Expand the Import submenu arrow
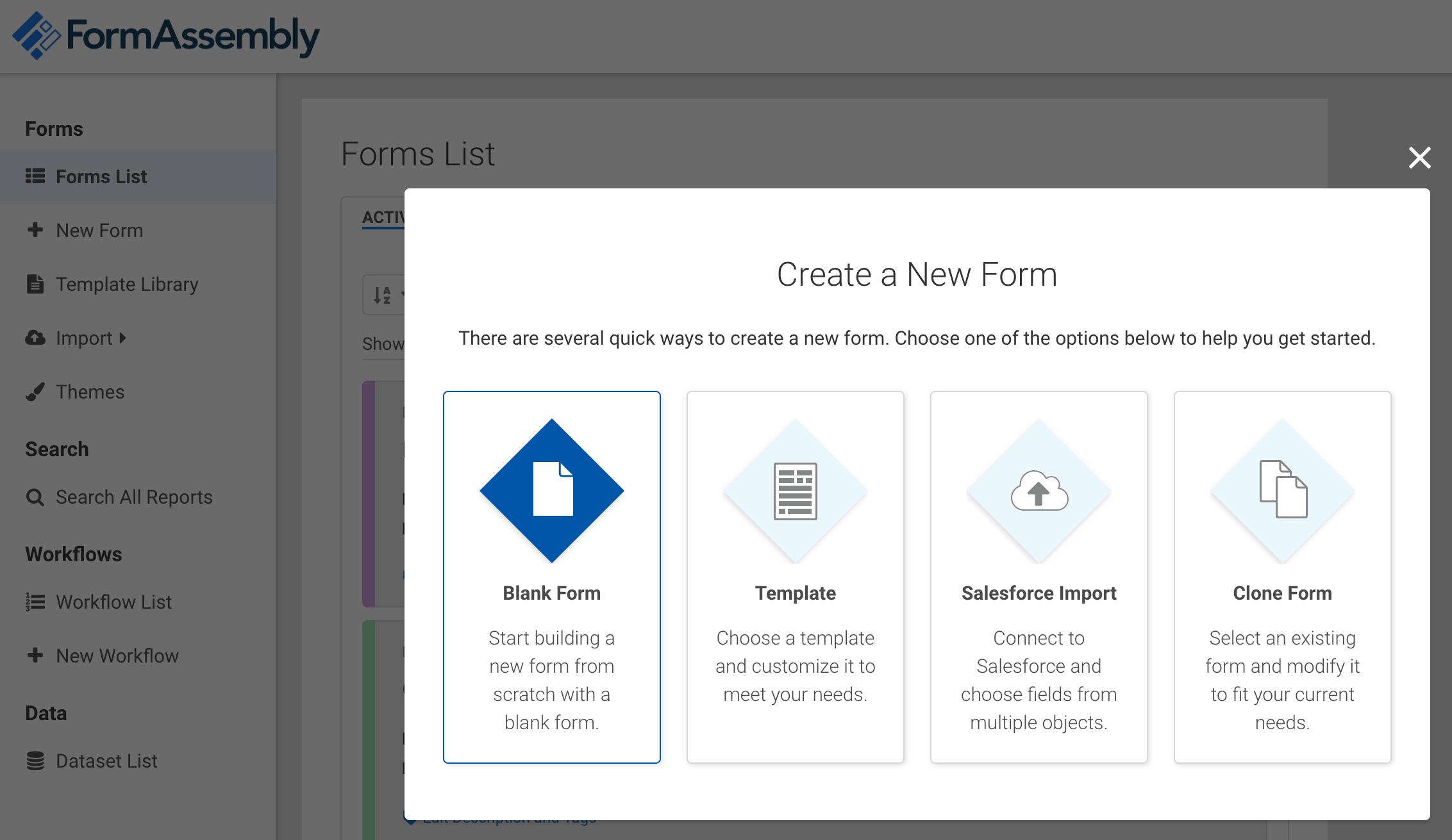The width and height of the screenshot is (1452, 840). (122, 338)
